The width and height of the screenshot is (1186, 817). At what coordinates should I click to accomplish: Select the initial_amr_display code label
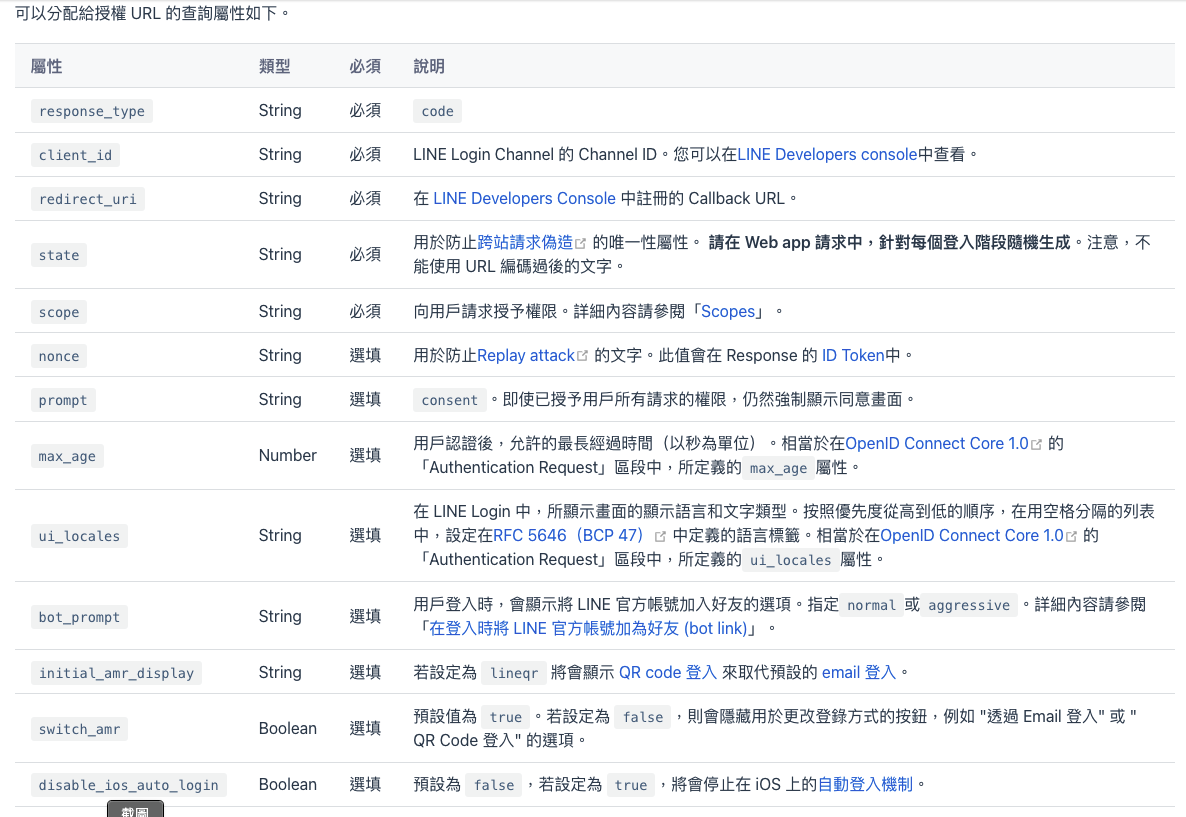click(116, 673)
